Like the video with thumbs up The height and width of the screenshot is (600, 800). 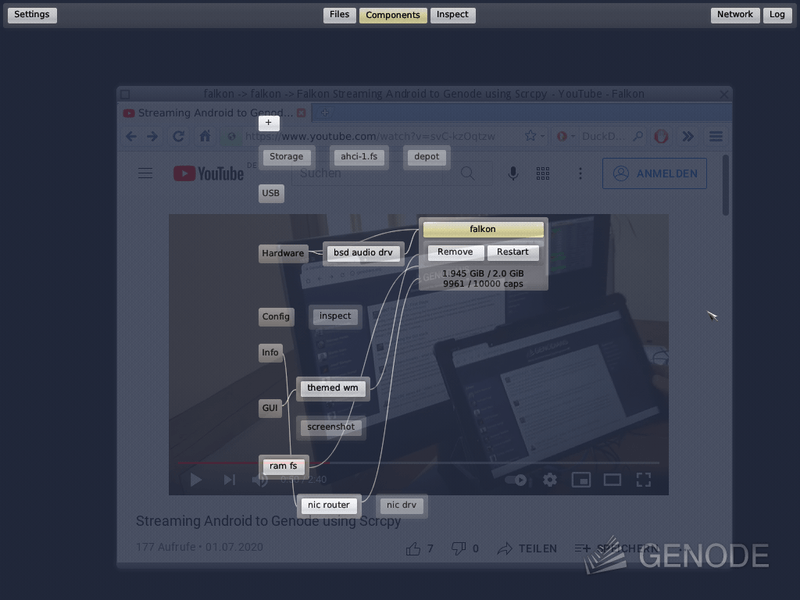tap(413, 548)
